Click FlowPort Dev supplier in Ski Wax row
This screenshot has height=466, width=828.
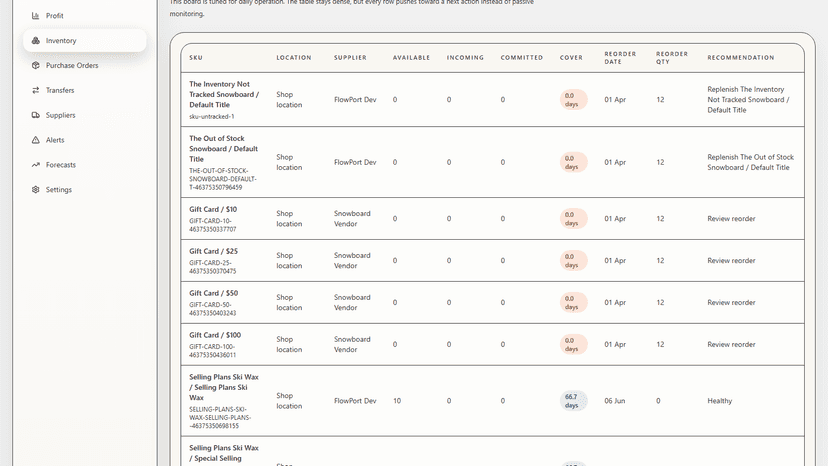point(355,401)
